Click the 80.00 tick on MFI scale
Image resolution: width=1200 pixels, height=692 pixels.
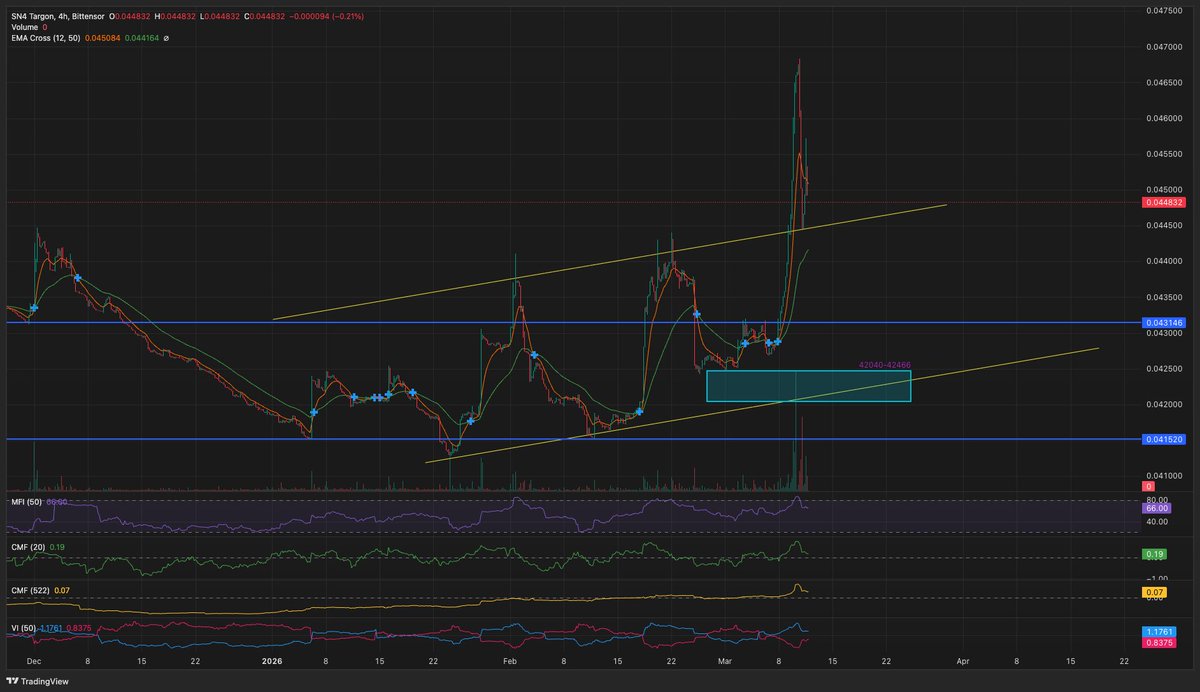click(x=1155, y=500)
